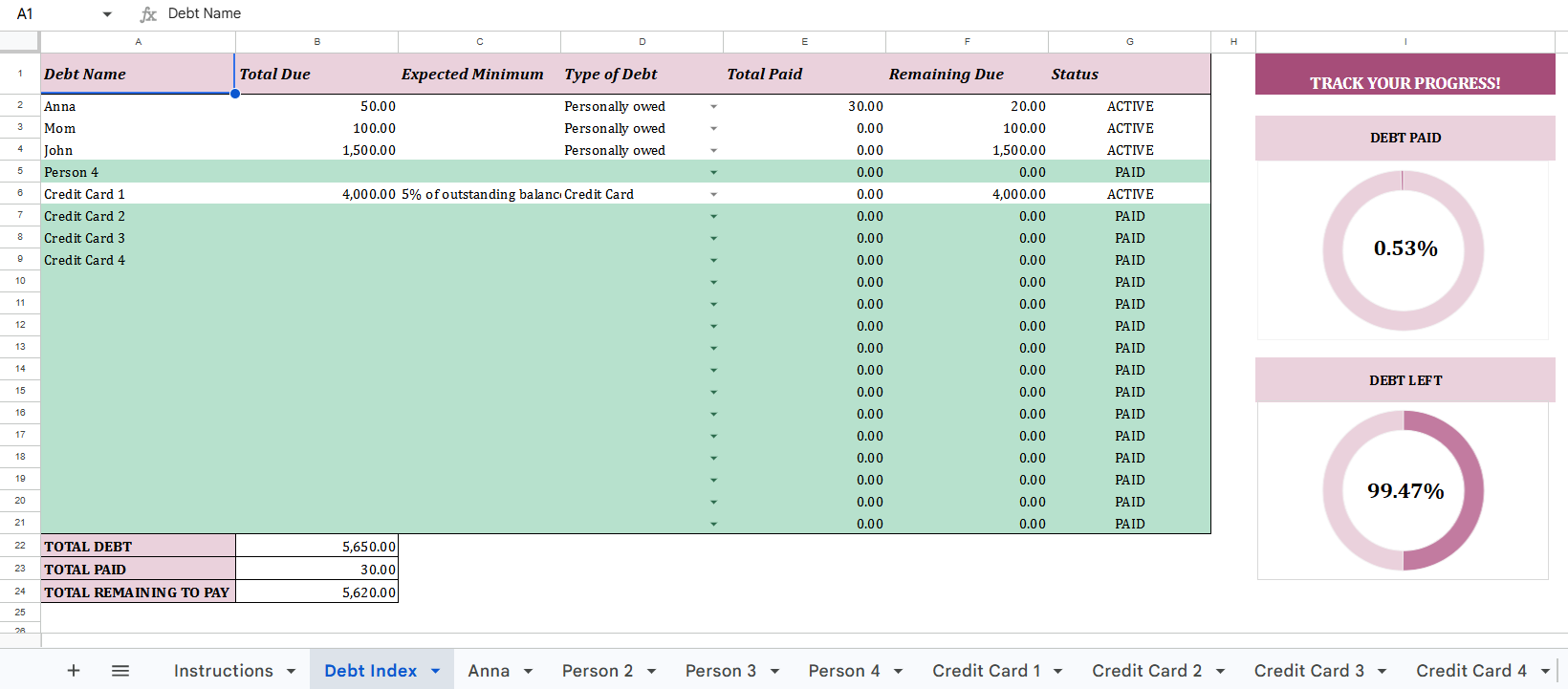Open the Debt Index tab menu arrow
Viewport: 1568px width, 689px height.
click(436, 671)
